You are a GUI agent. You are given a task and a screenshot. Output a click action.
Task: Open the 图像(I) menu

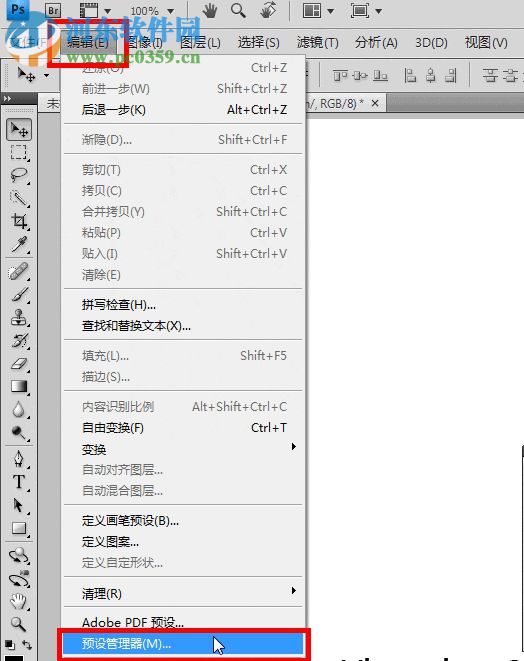click(145, 43)
